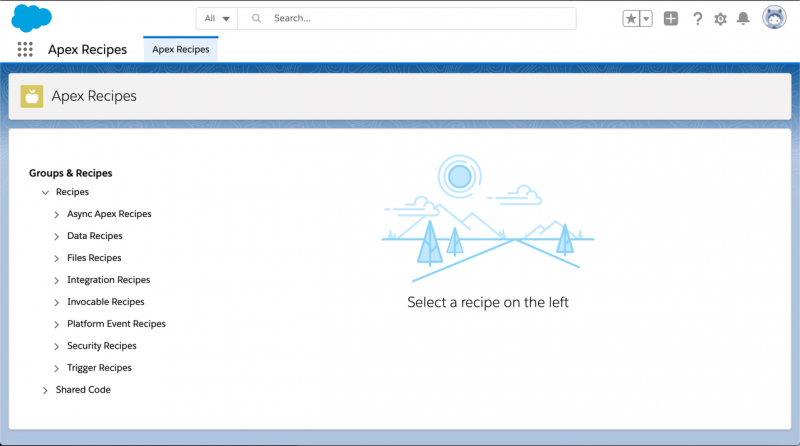This screenshot has width=800, height=446.
Task: Click the search magnifier icon
Action: coord(257,18)
